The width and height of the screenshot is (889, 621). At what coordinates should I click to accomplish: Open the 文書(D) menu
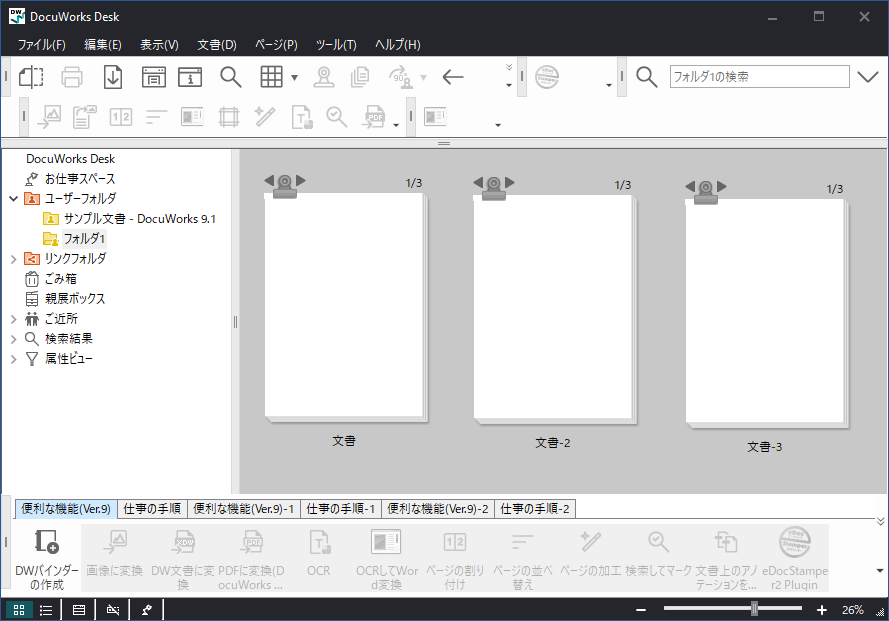point(217,45)
